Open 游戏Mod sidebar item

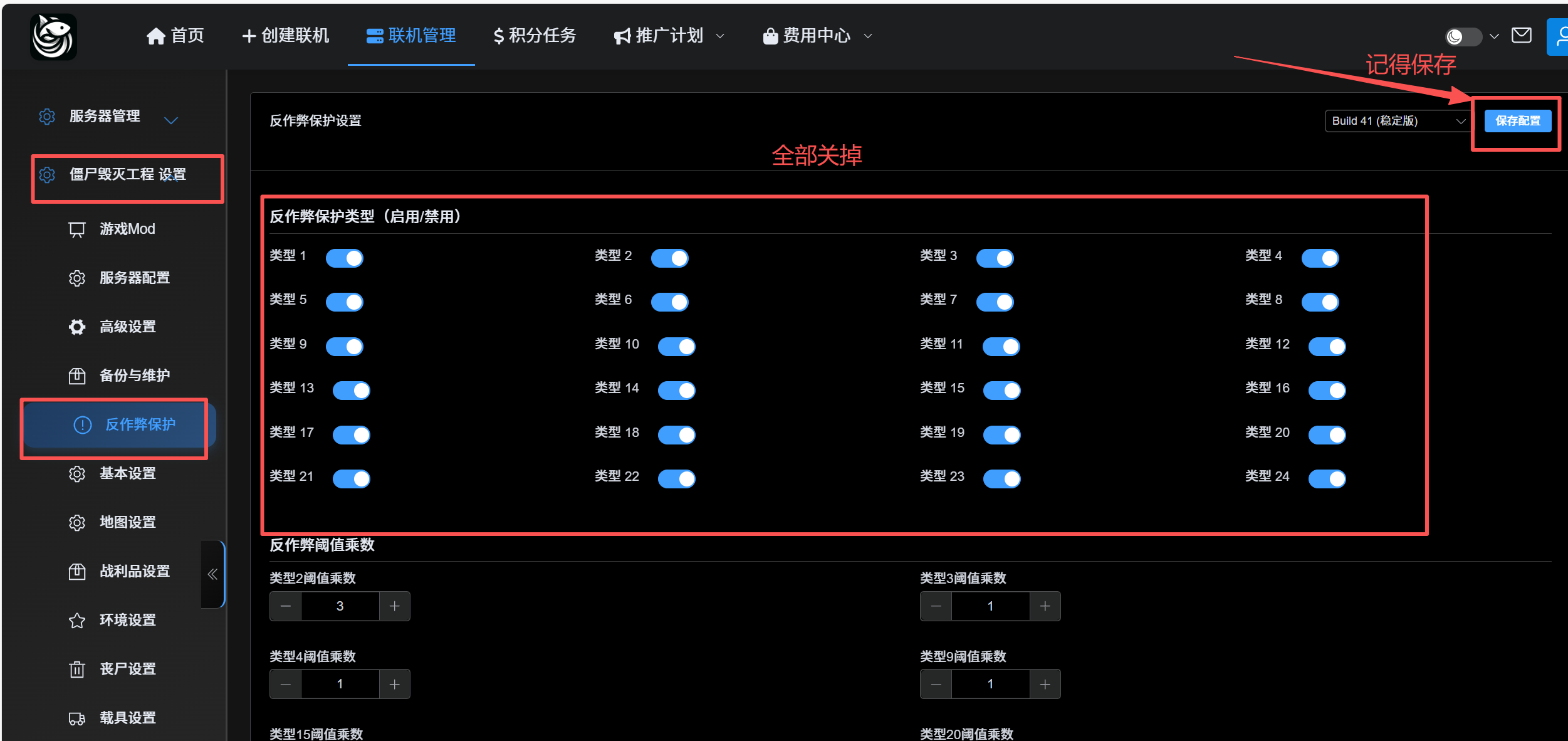point(127,229)
